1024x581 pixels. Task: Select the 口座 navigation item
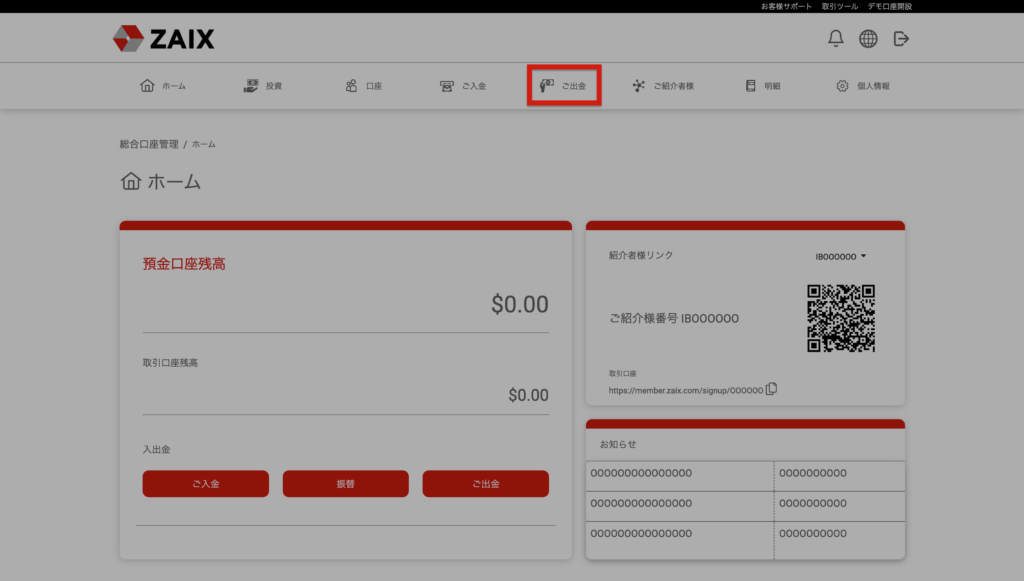click(x=363, y=86)
